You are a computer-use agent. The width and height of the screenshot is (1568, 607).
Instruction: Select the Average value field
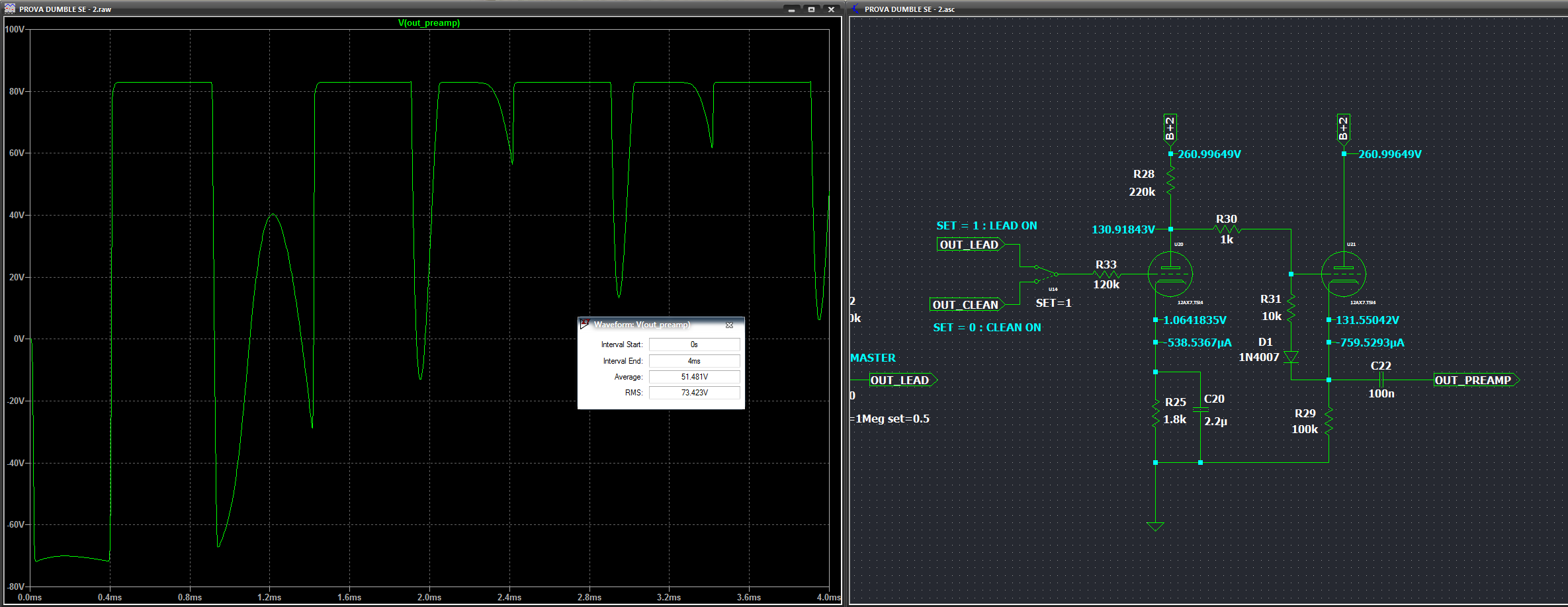(693, 377)
